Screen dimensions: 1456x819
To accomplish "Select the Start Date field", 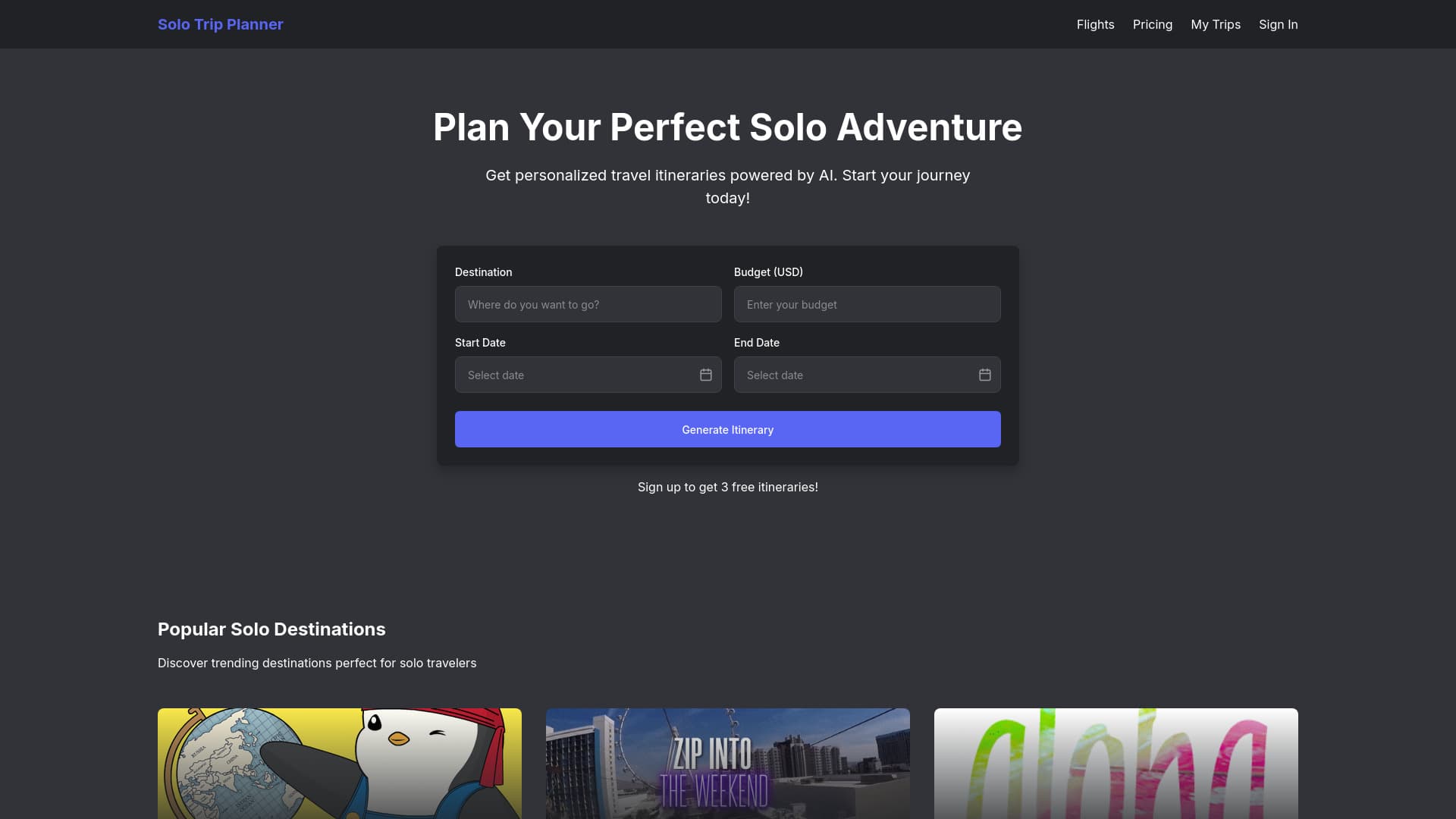I will point(576,375).
